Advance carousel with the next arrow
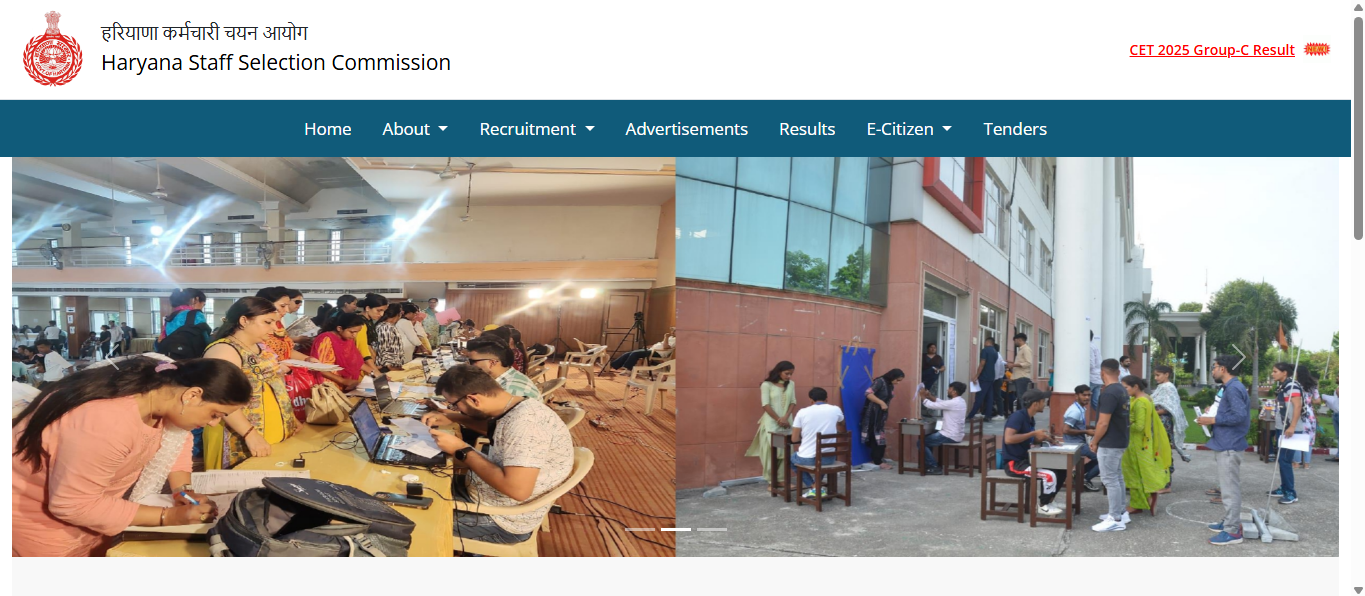Screen dimensions: 1365x596 [1238, 357]
